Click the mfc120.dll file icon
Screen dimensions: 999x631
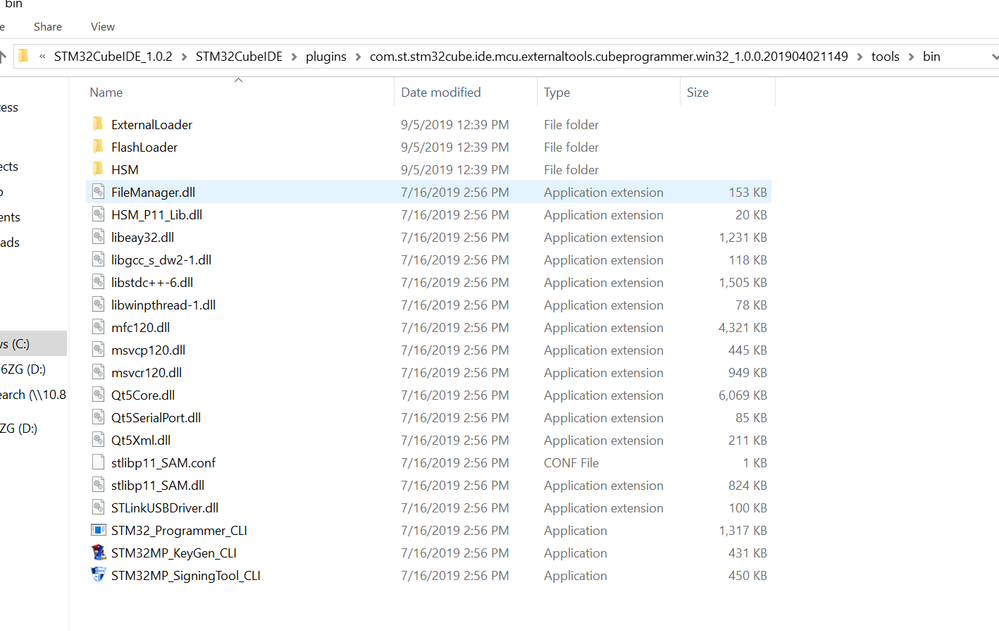98,327
